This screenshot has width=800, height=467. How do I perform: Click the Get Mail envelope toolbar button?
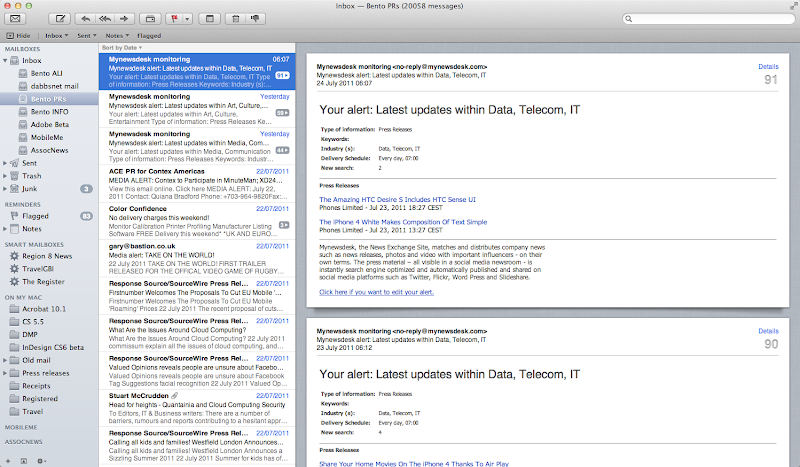[15, 19]
